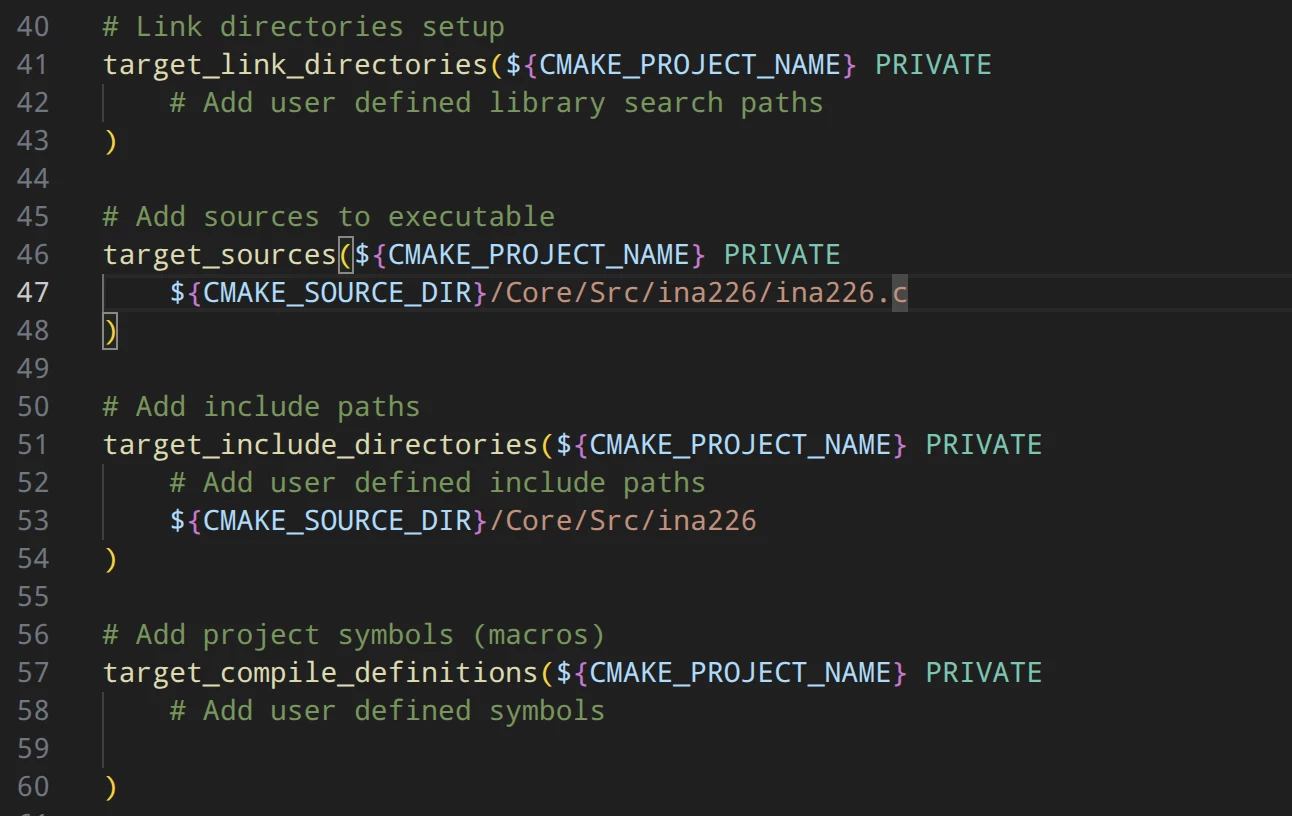Click CMAKE_PROJECT_NAME on line 57
This screenshot has width=1292, height=816.
(740, 672)
